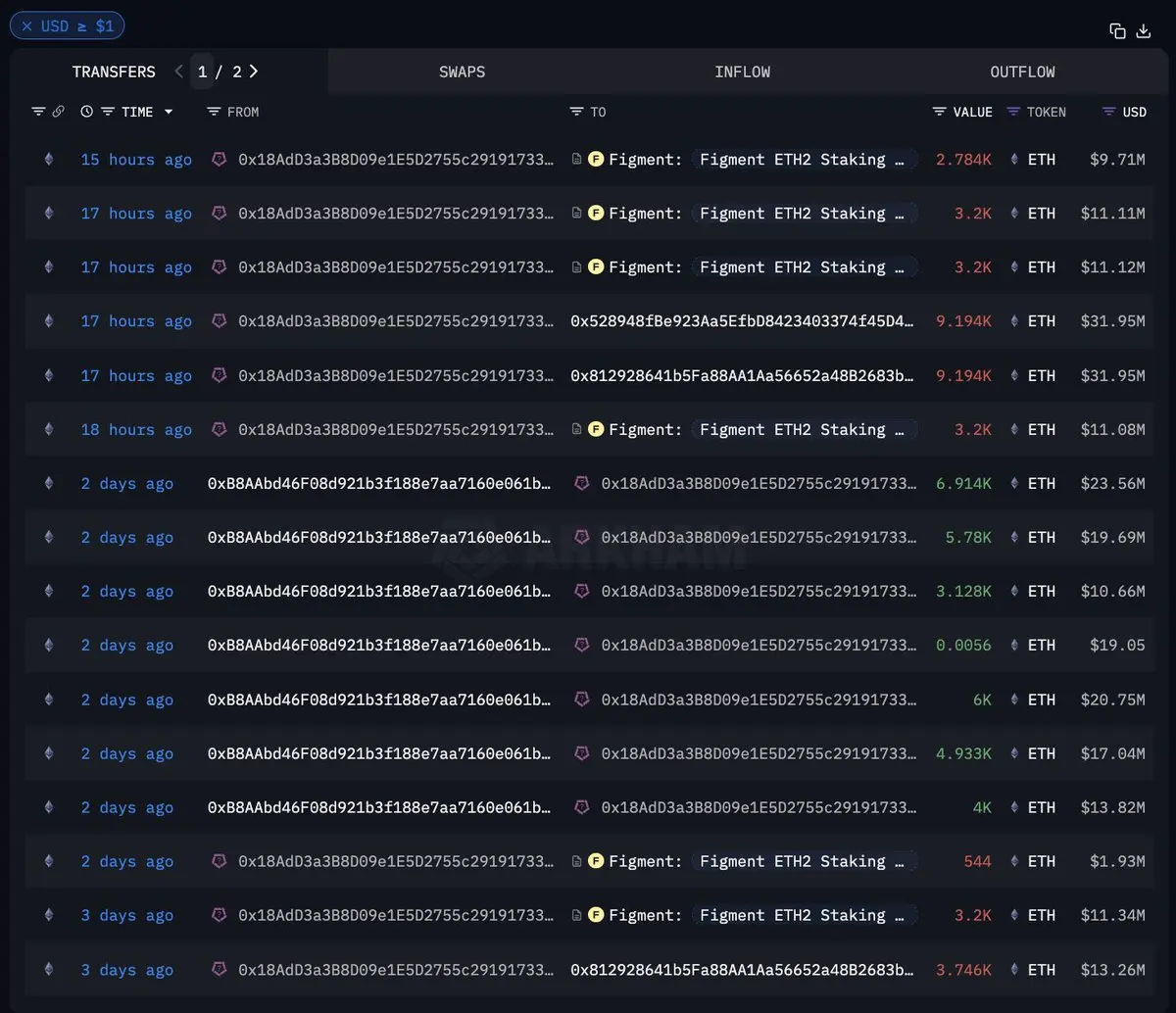This screenshot has width=1176, height=1013.
Task: Switch to the SWAPS tab
Action: 463,72
